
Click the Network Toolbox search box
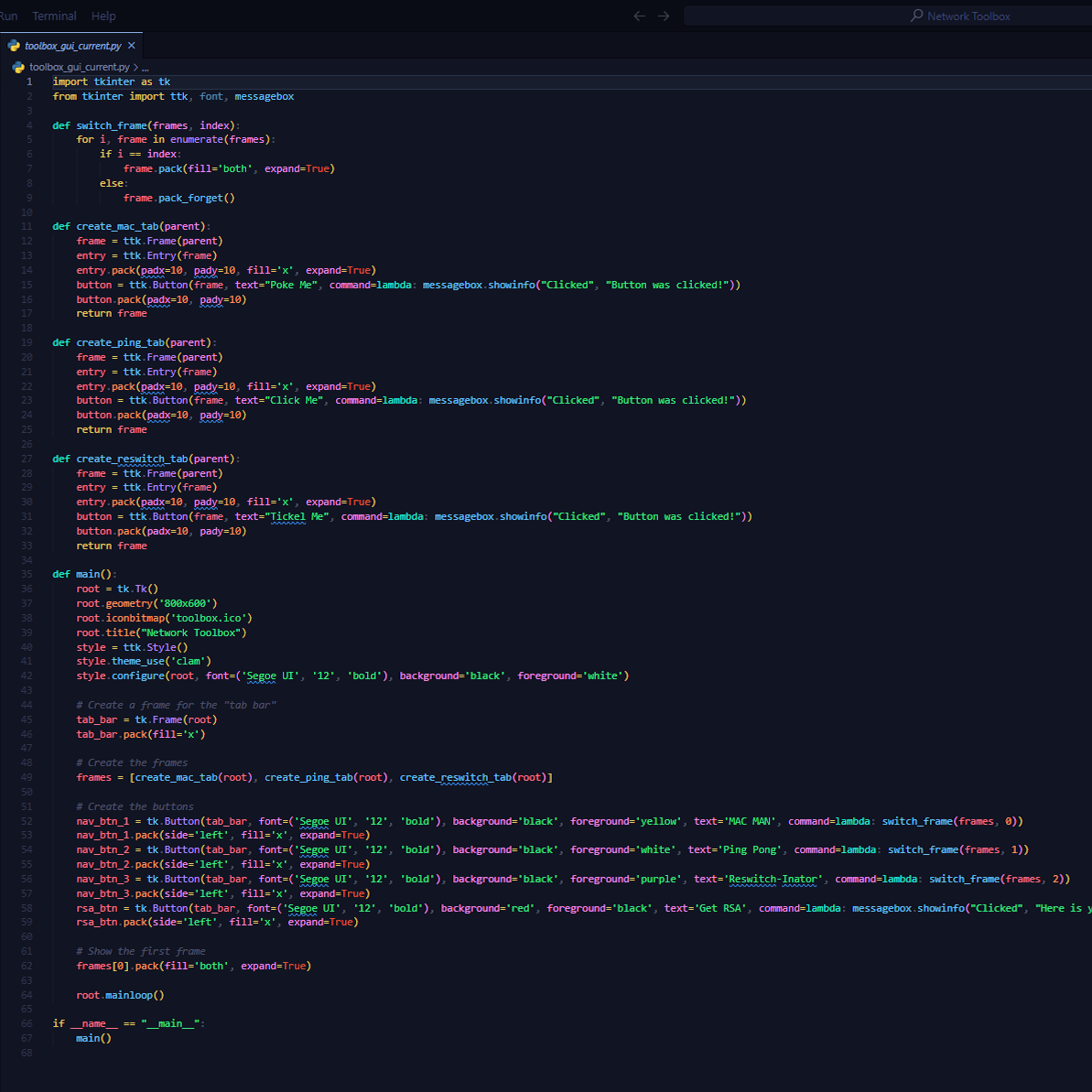click(888, 16)
